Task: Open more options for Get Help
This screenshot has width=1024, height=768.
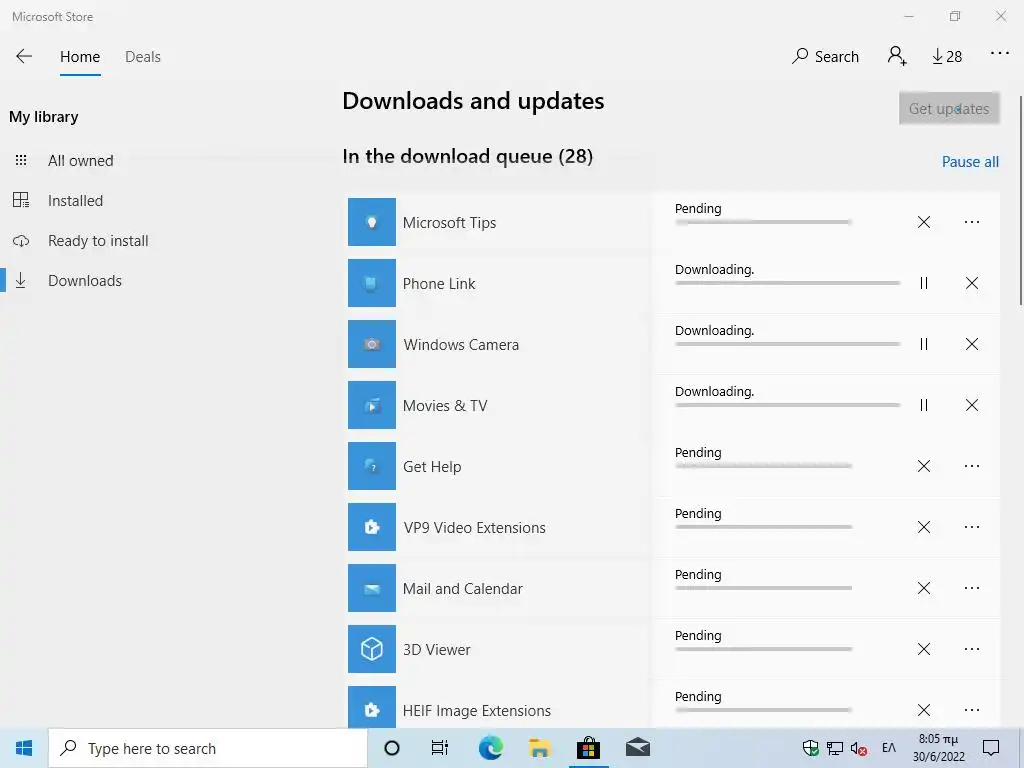Action: point(972,466)
